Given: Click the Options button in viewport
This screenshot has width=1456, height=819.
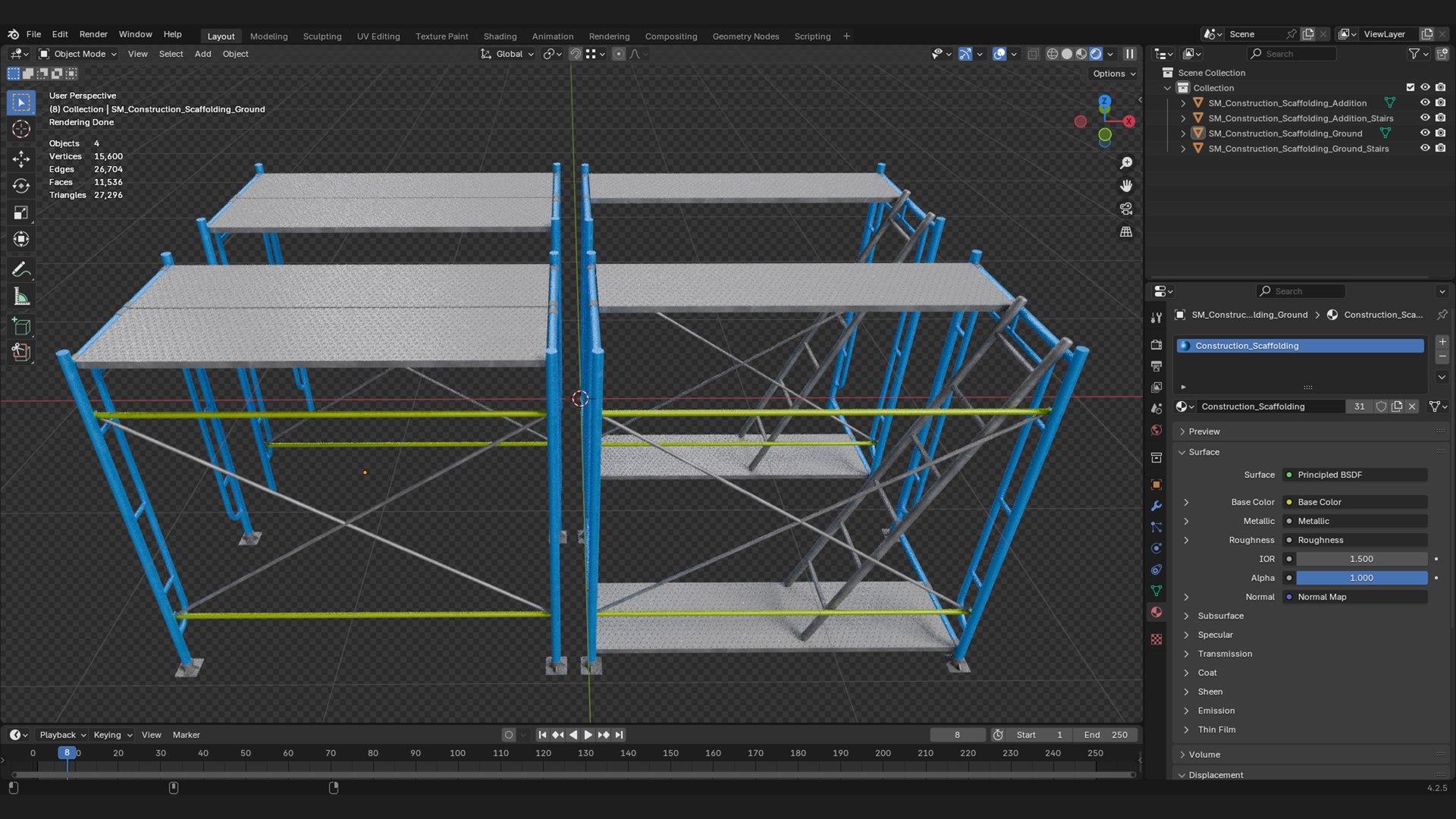Looking at the screenshot, I should pos(1114,74).
